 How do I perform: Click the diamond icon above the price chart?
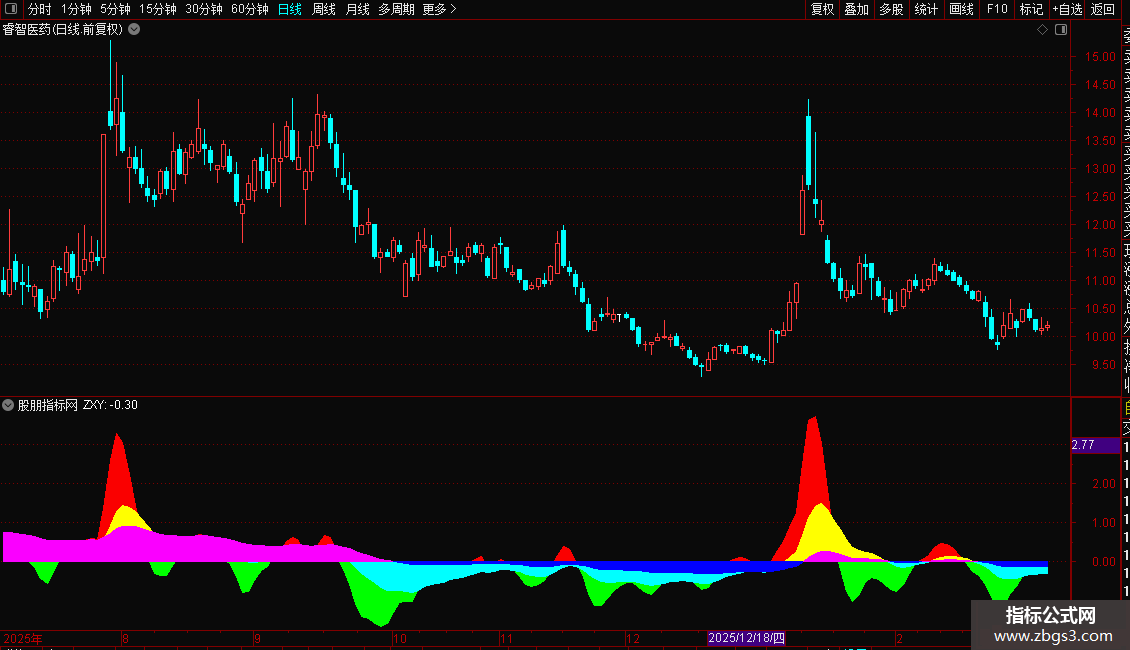click(1042, 30)
